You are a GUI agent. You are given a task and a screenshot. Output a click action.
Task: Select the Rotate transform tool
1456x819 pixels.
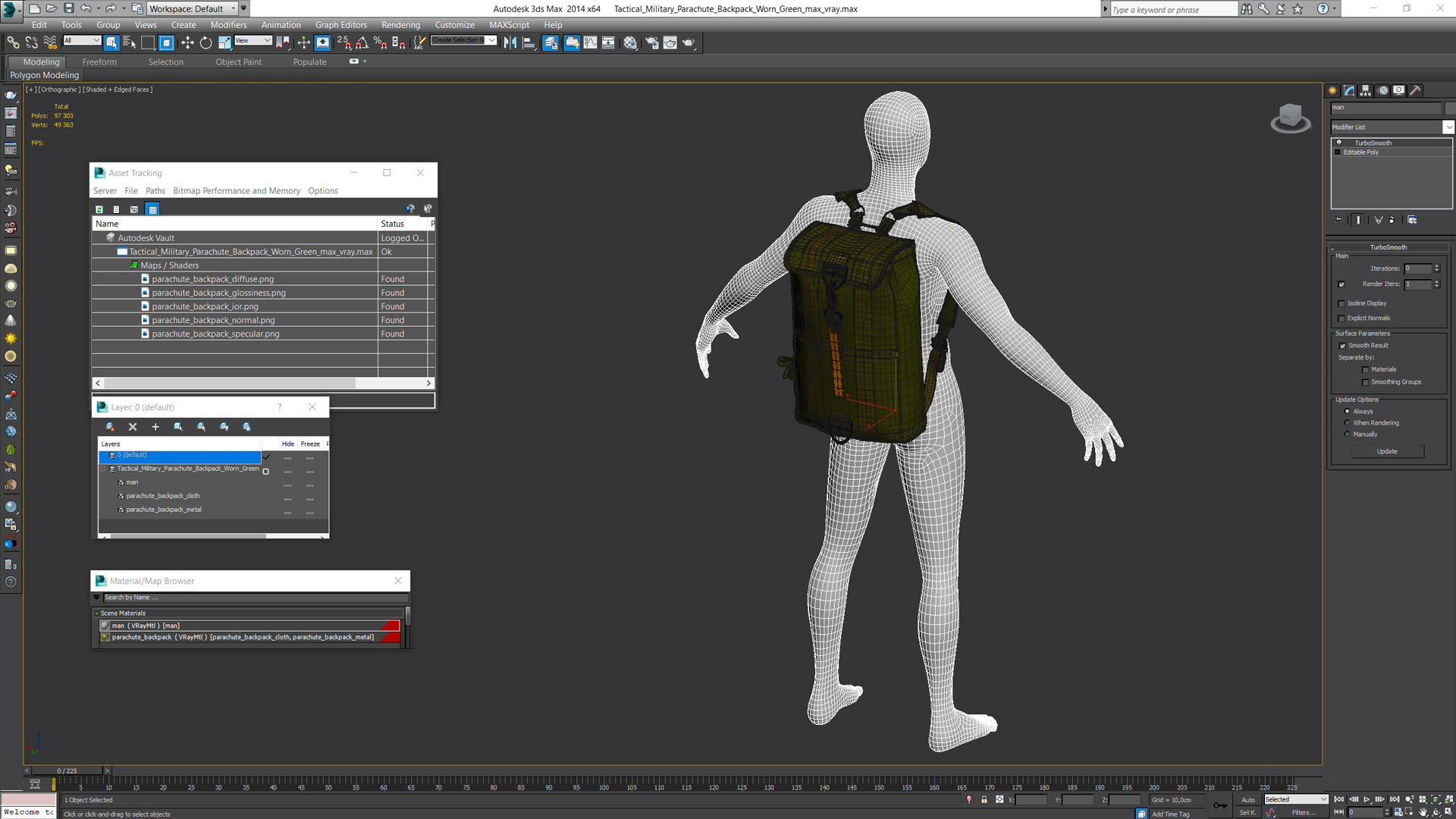(x=206, y=43)
